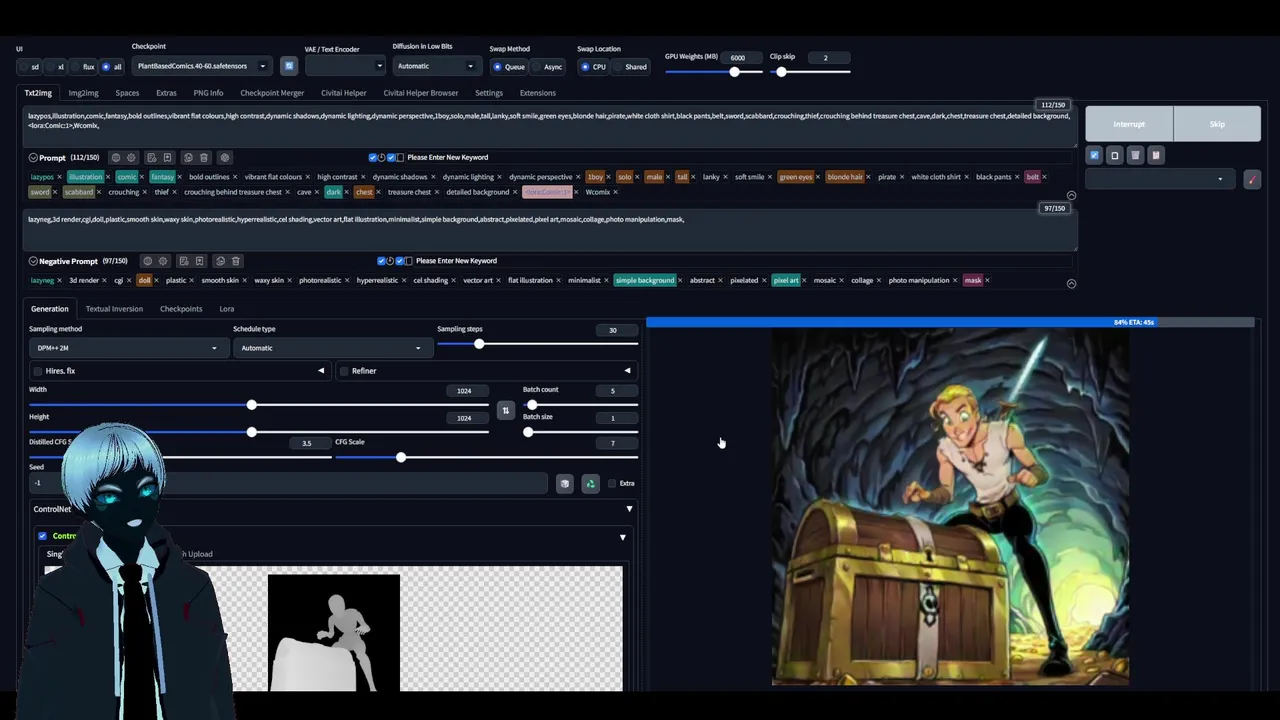Click the blank page icon under Interrupt

[1115, 155]
